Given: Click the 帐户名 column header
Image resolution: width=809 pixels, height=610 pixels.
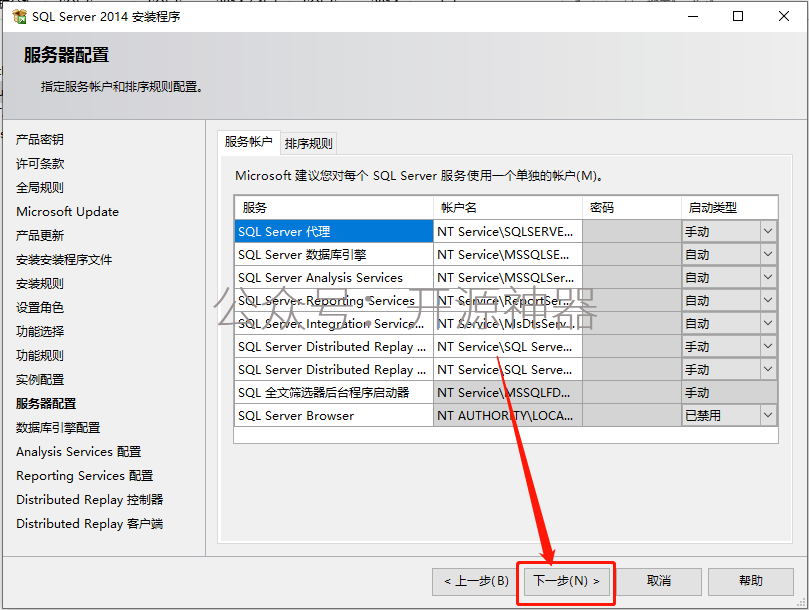Looking at the screenshot, I should (508, 207).
